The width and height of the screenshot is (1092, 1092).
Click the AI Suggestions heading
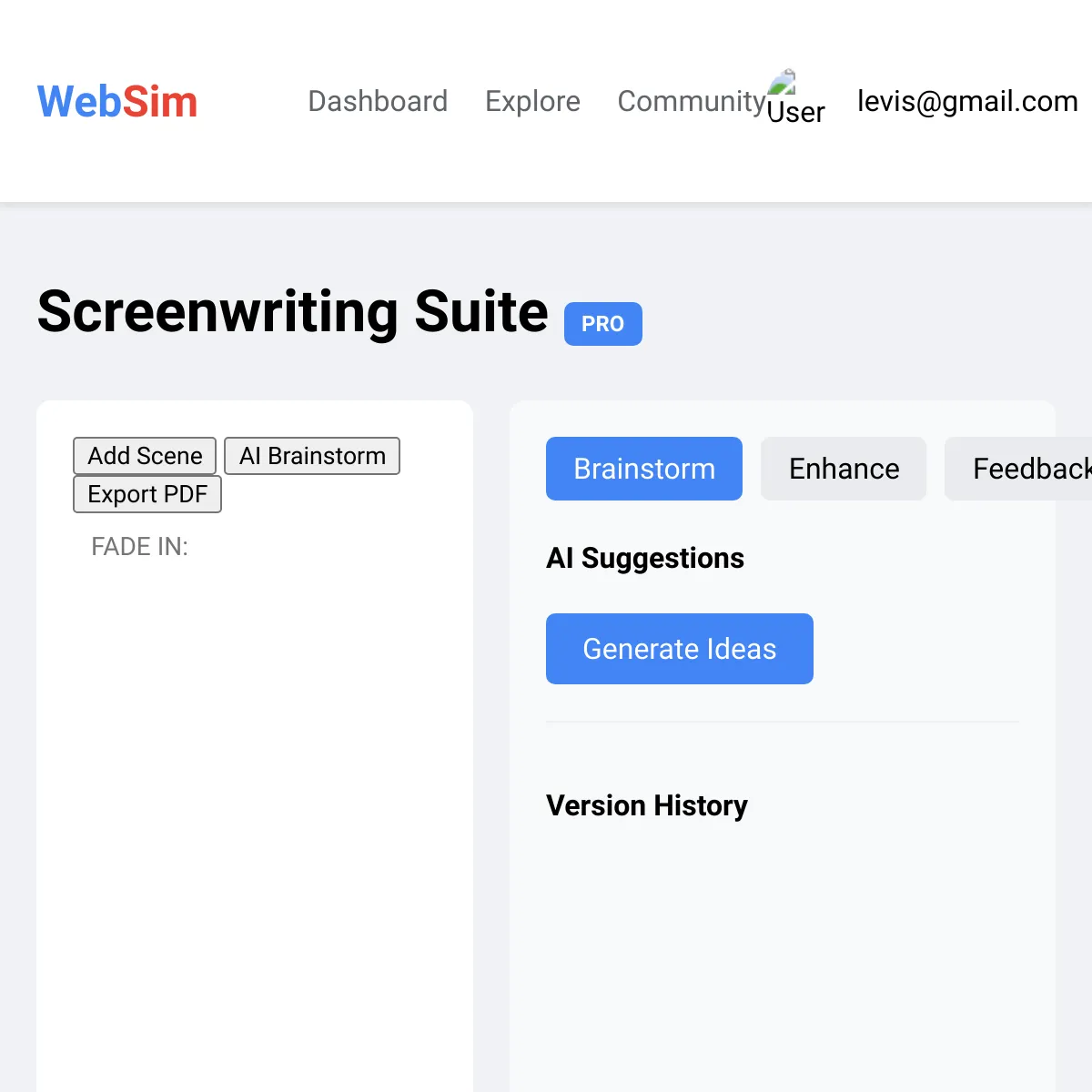645,558
